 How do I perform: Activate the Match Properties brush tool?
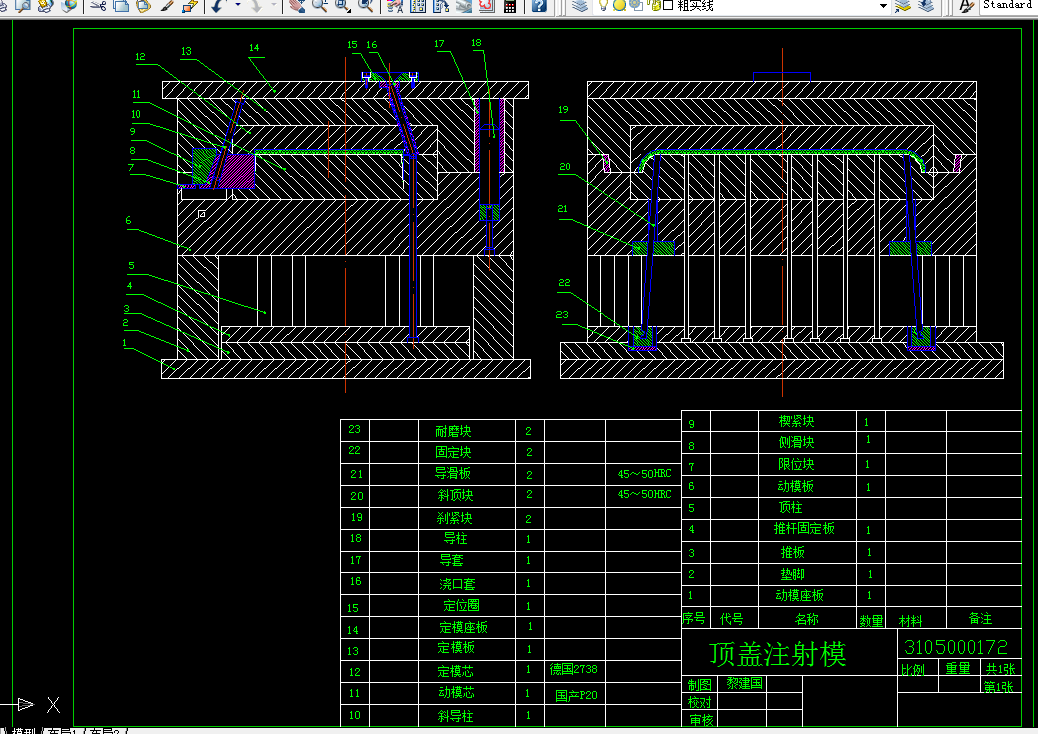click(x=167, y=6)
